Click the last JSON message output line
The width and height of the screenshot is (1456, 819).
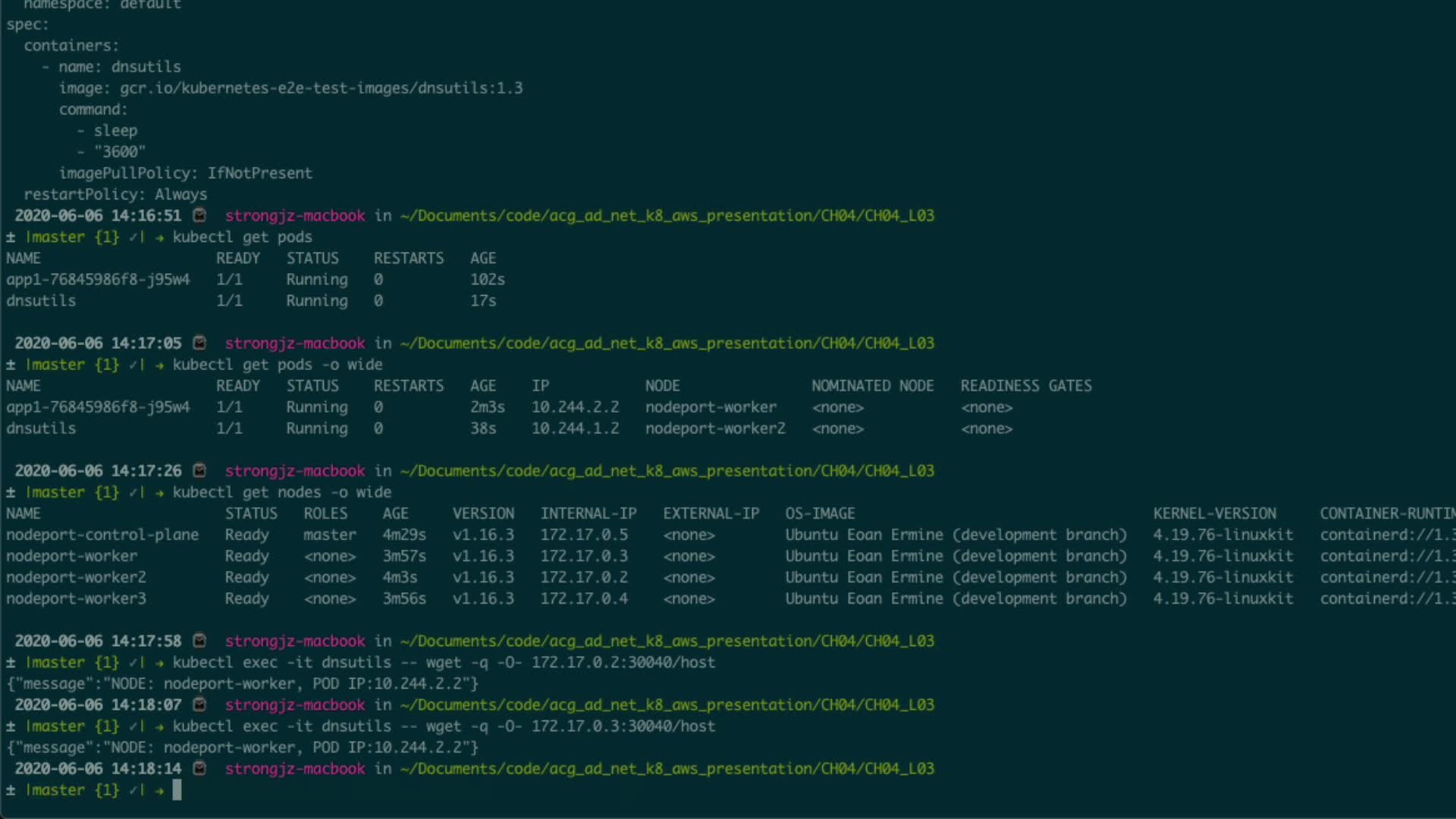click(x=243, y=747)
